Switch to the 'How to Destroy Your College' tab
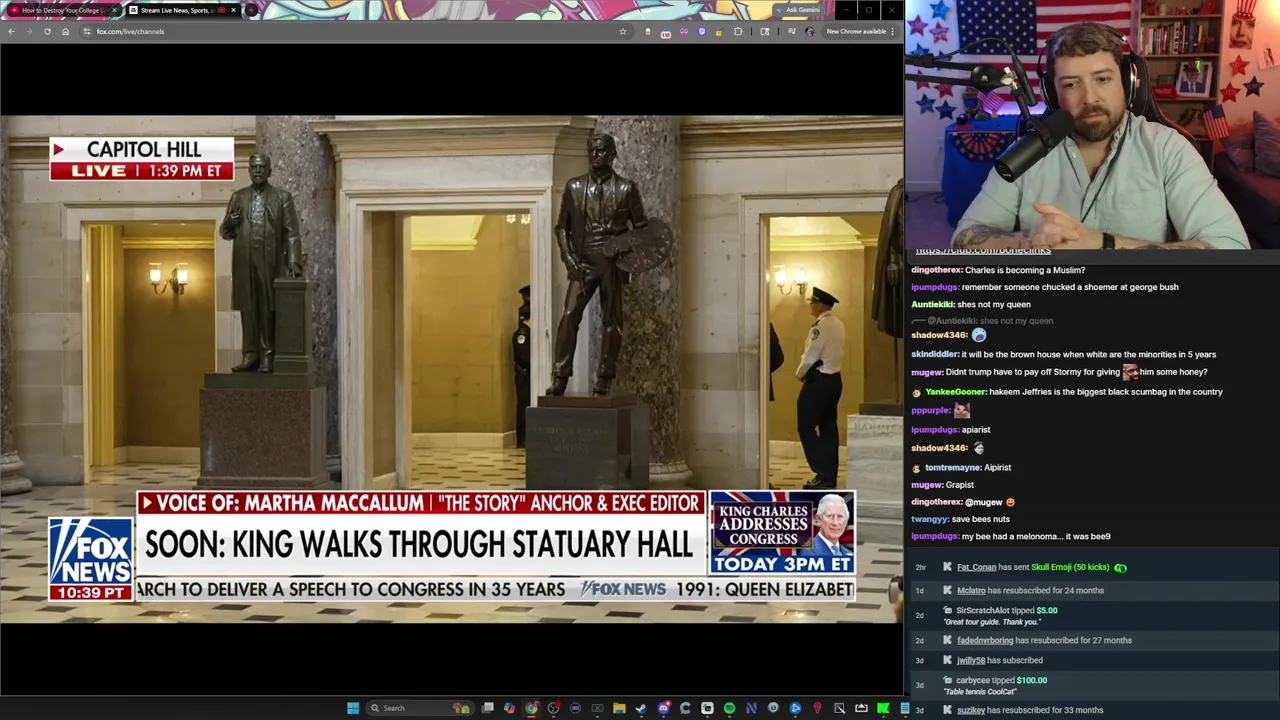The height and width of the screenshot is (720, 1280). (x=60, y=10)
